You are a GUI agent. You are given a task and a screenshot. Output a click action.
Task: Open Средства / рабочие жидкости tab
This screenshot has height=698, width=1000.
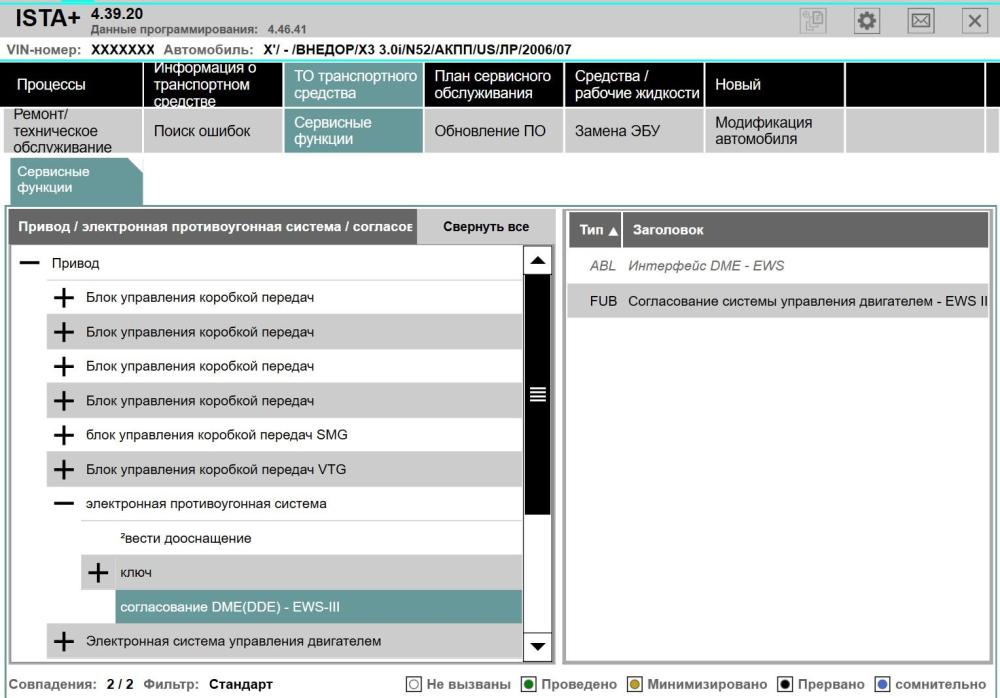(x=634, y=84)
